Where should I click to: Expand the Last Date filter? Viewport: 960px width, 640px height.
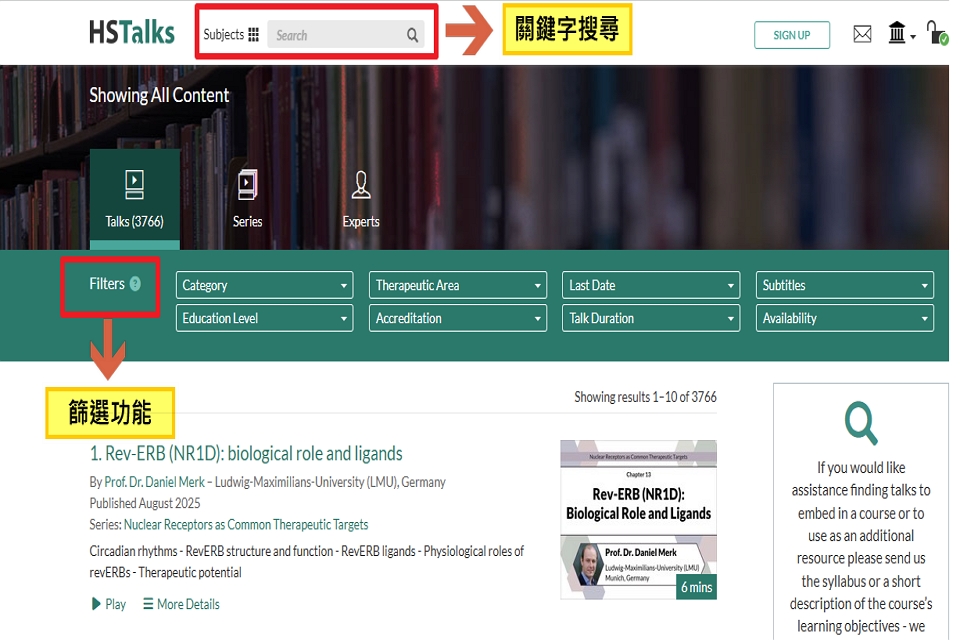pos(651,285)
